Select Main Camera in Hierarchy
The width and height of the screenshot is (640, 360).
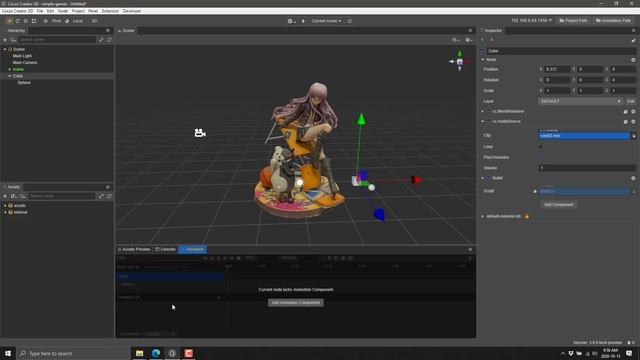click(x=25, y=62)
